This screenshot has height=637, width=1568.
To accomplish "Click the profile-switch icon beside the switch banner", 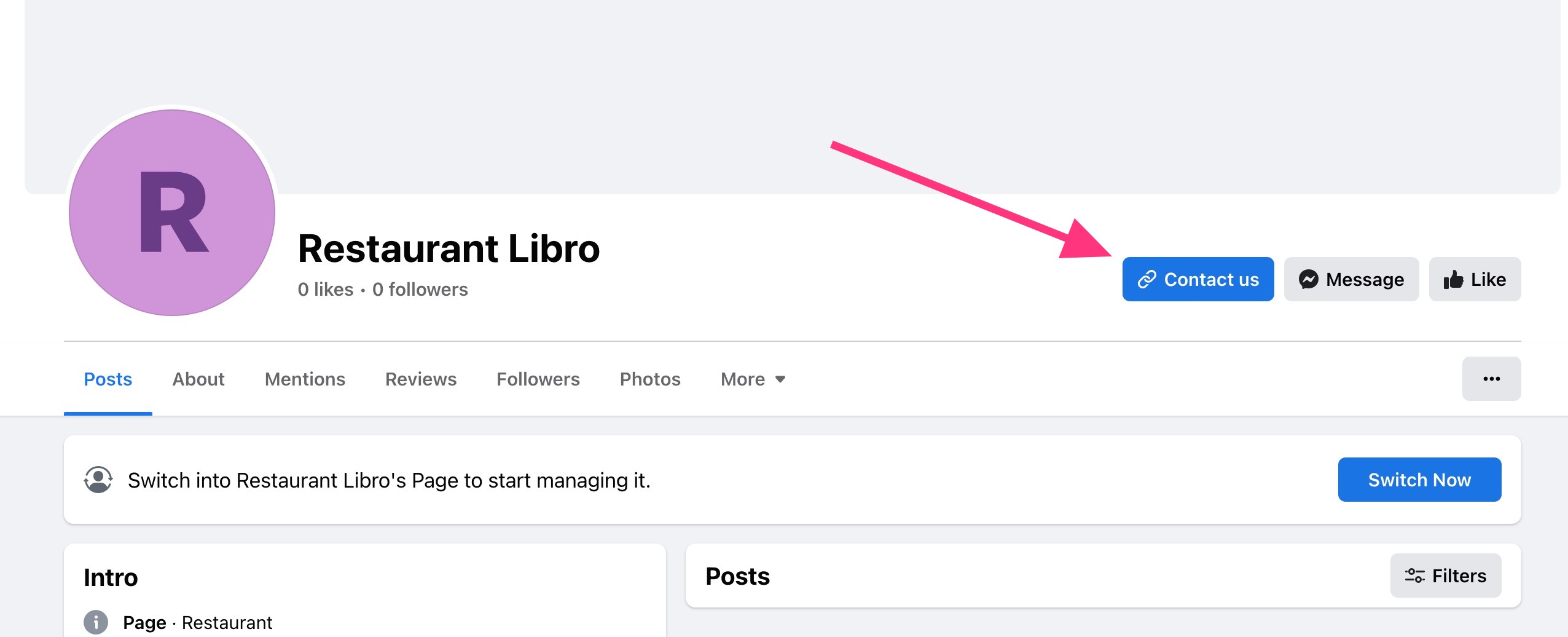I will pyautogui.click(x=98, y=480).
